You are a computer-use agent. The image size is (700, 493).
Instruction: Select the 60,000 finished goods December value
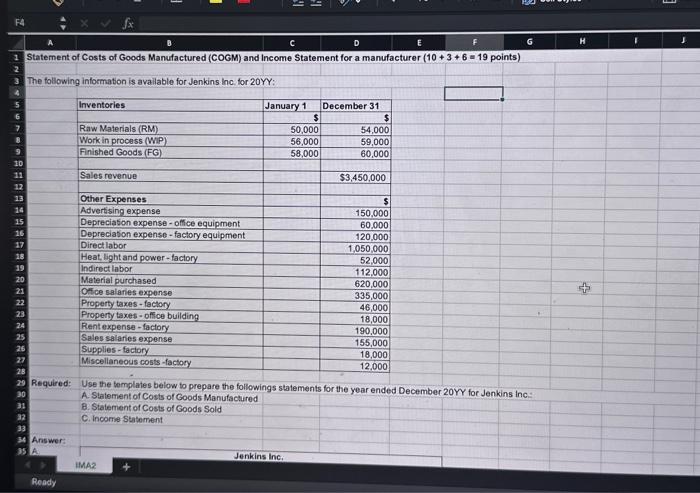[x=356, y=154]
